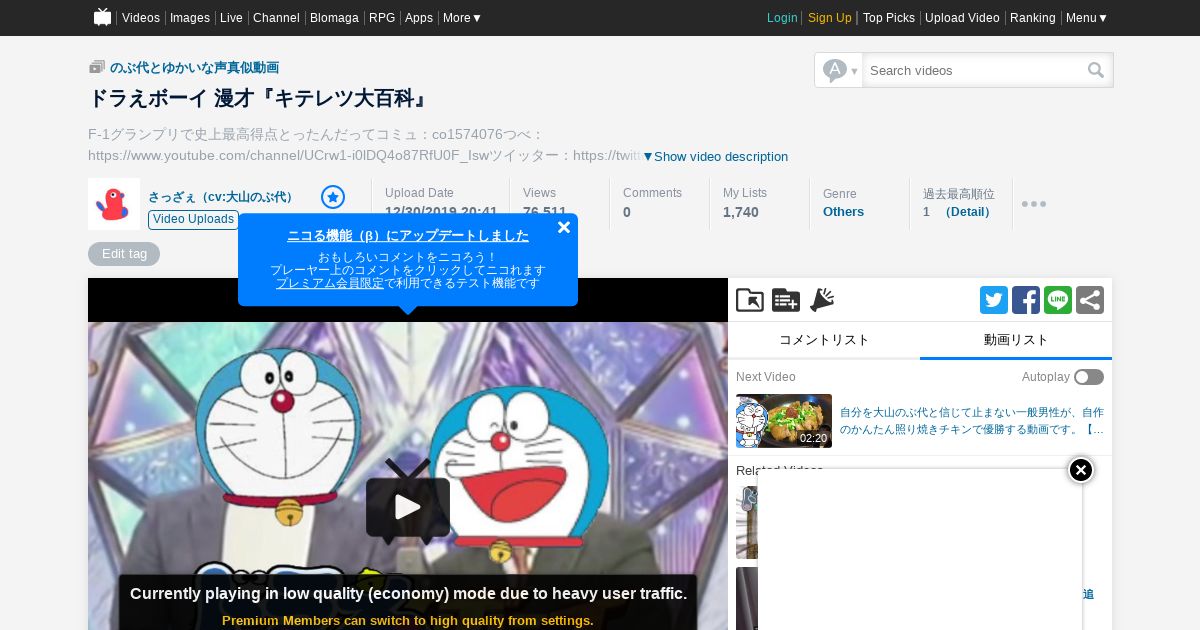Open uploader name さっざぇ（cv:大山のぶ代）
1200x630 pixels.
[224, 197]
